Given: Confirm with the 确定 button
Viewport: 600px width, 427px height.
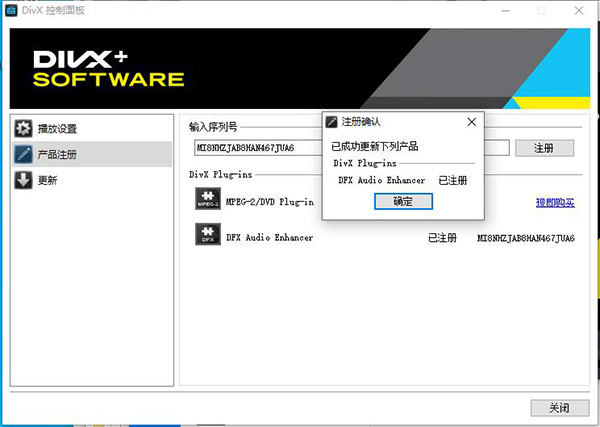Looking at the screenshot, I should click(403, 201).
